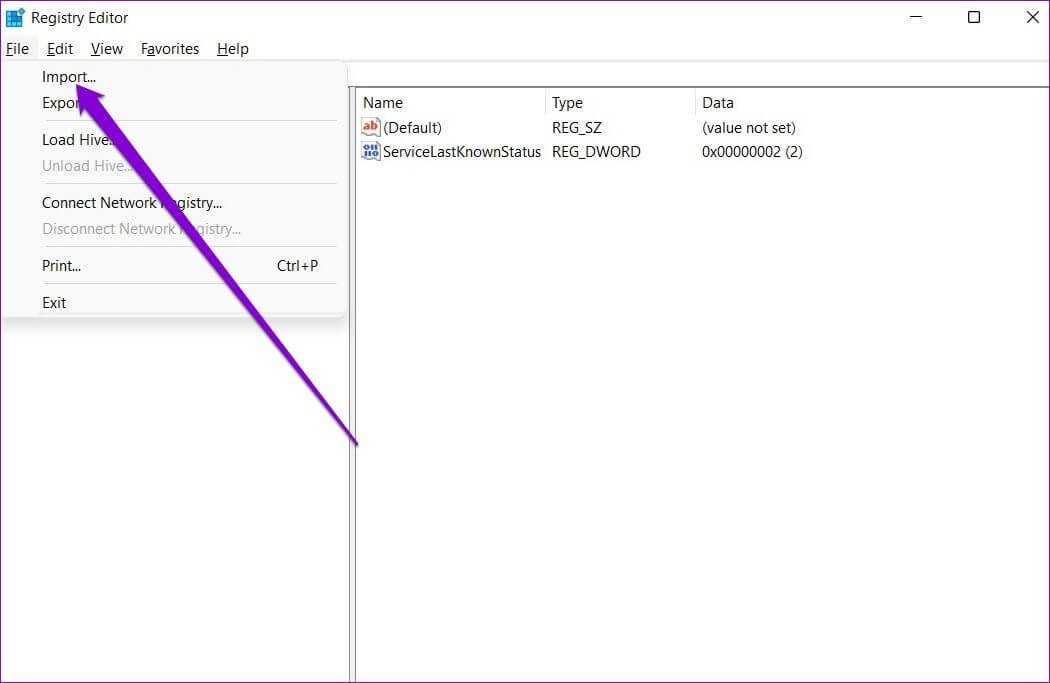1050x683 pixels.
Task: Click the ServiceLastKnownStatus DWORD icon
Action: coord(370,151)
